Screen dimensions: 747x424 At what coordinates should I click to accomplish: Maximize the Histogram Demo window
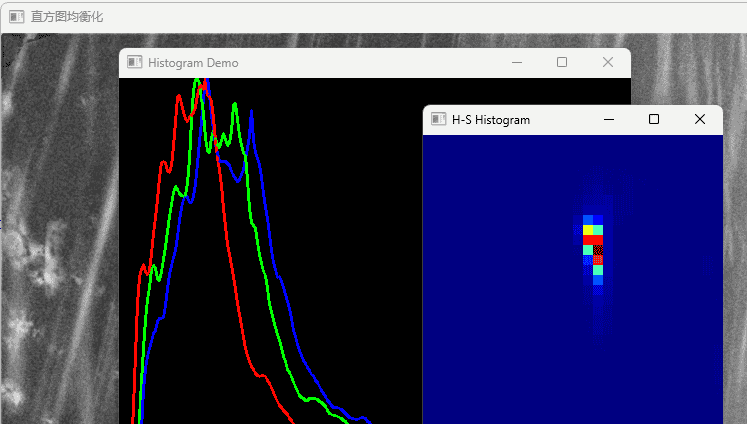562,63
